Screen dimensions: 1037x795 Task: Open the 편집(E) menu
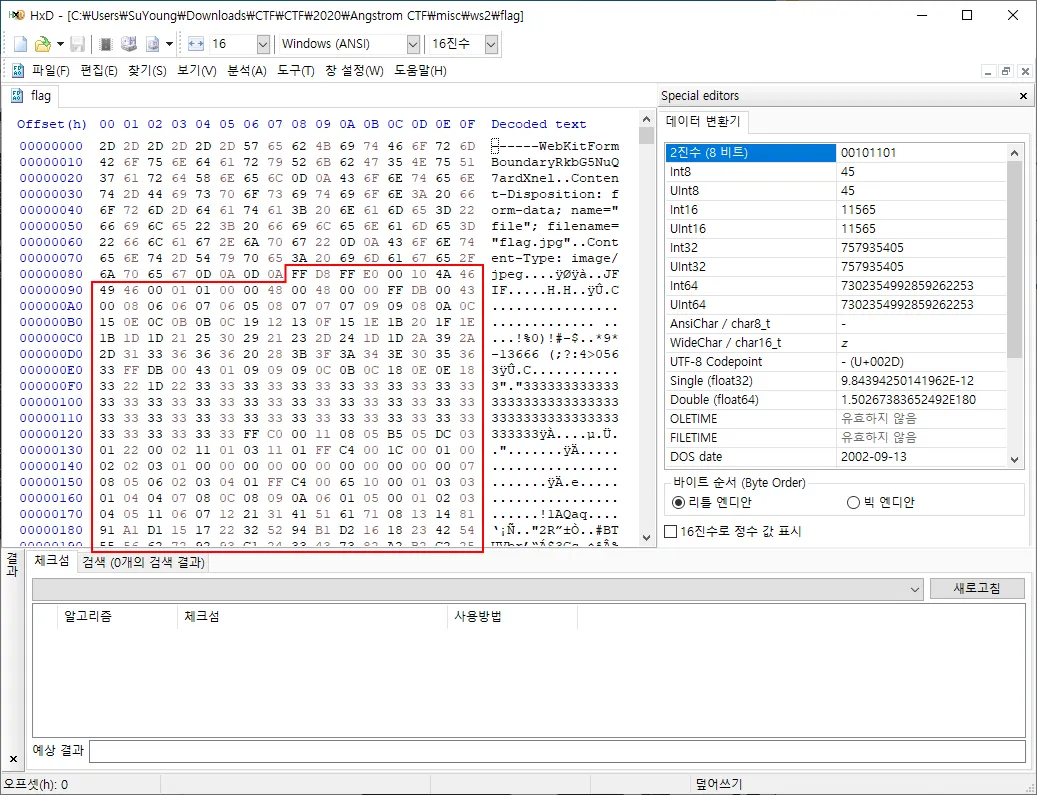click(x=99, y=71)
